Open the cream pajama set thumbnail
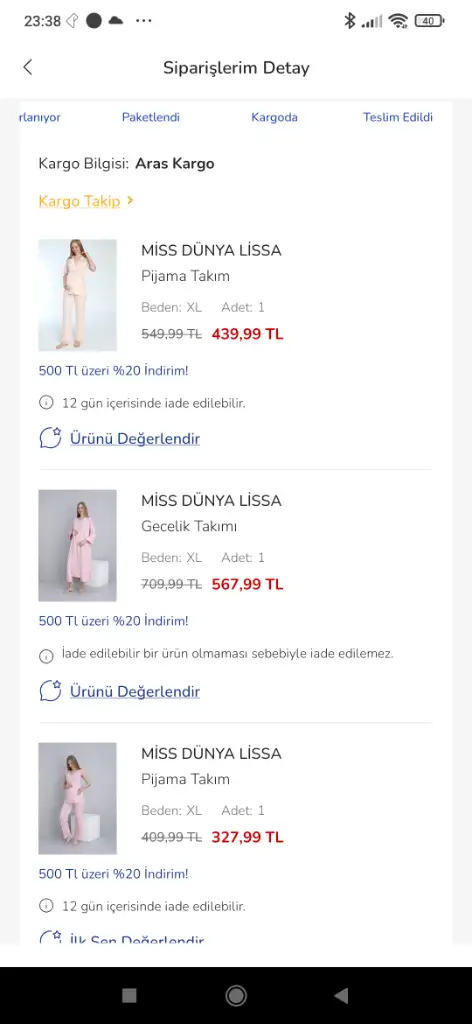Image resolution: width=472 pixels, height=1024 pixels. [x=78, y=295]
